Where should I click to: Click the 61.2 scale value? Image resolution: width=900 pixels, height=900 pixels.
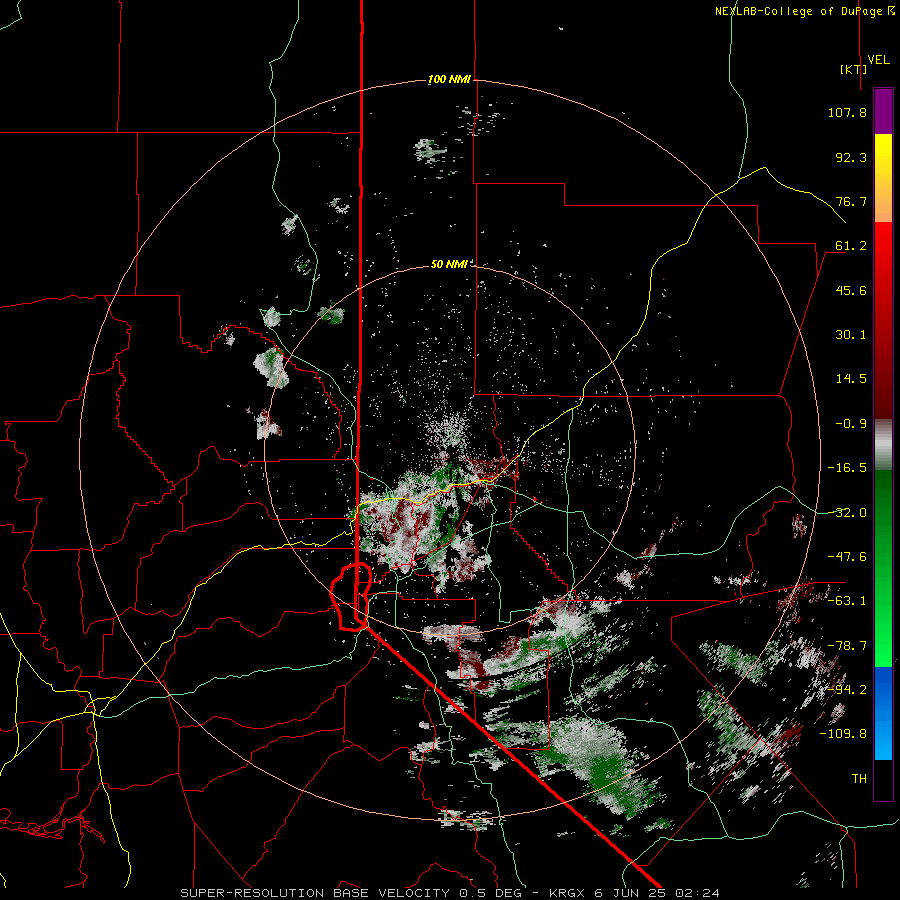[x=851, y=246]
